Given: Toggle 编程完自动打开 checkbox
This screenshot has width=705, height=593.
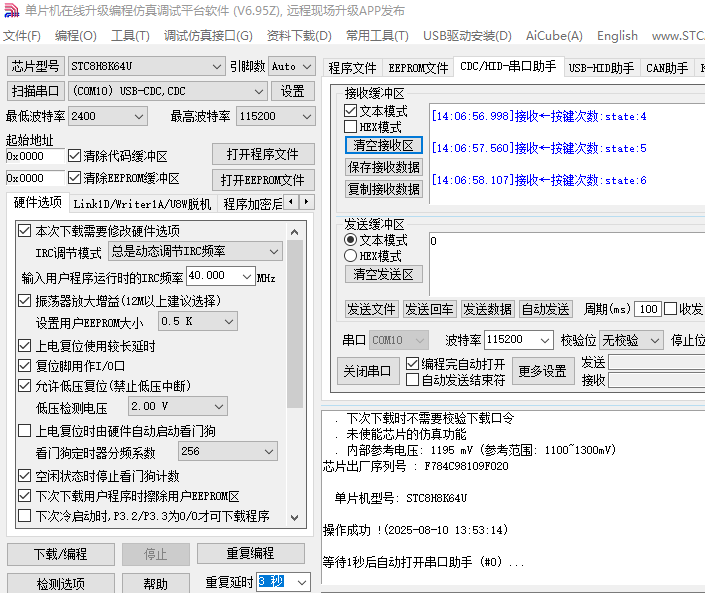Looking at the screenshot, I should pyautogui.click(x=412, y=363).
